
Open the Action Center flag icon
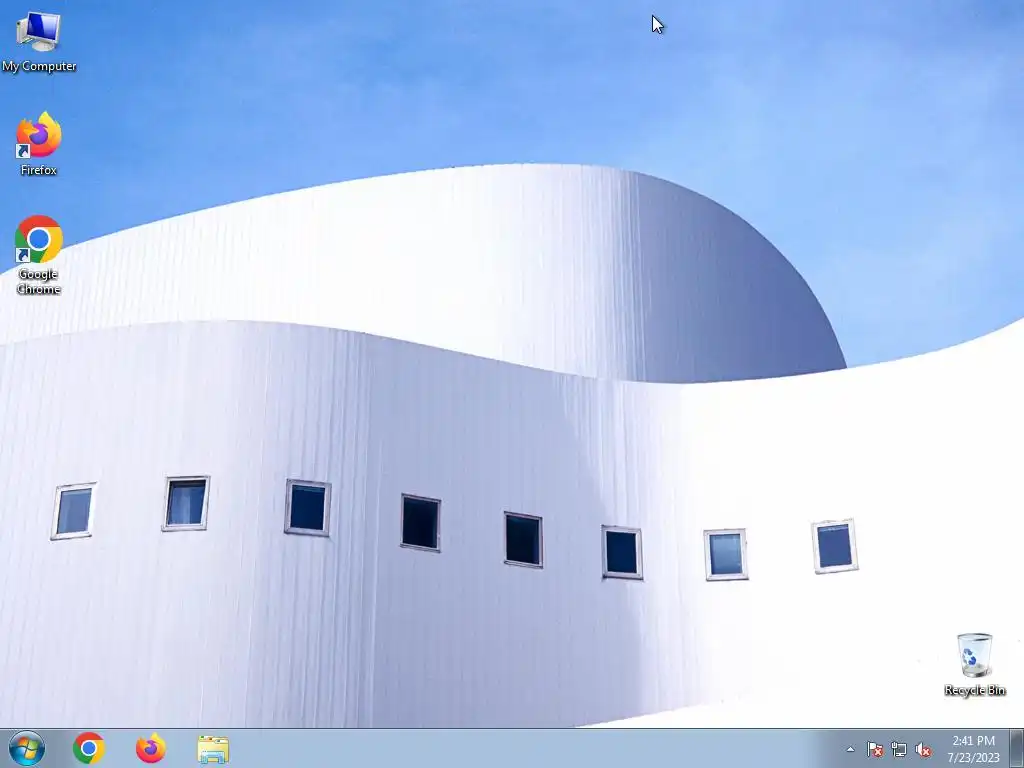click(874, 749)
